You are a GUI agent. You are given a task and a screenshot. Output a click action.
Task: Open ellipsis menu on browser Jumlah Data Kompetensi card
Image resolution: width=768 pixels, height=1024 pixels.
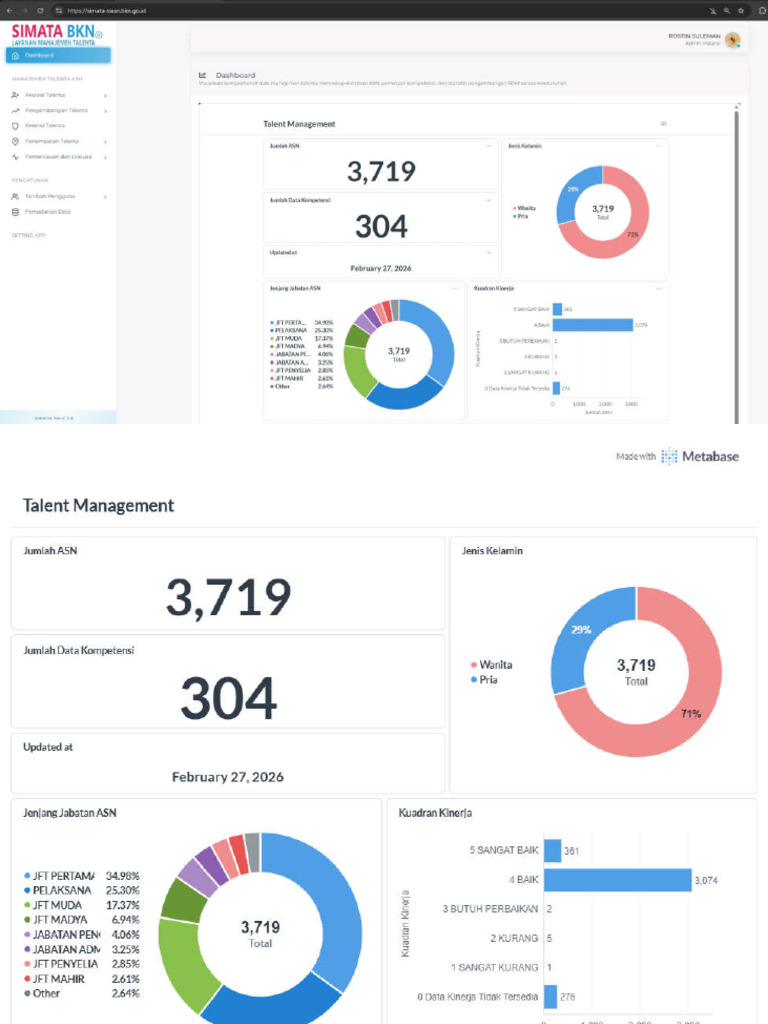[488, 200]
